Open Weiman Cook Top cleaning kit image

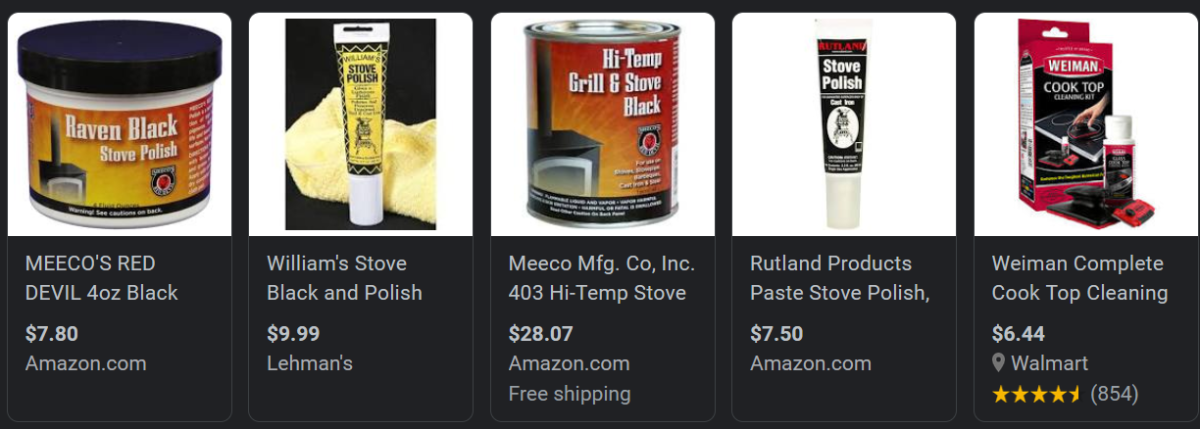1086,124
